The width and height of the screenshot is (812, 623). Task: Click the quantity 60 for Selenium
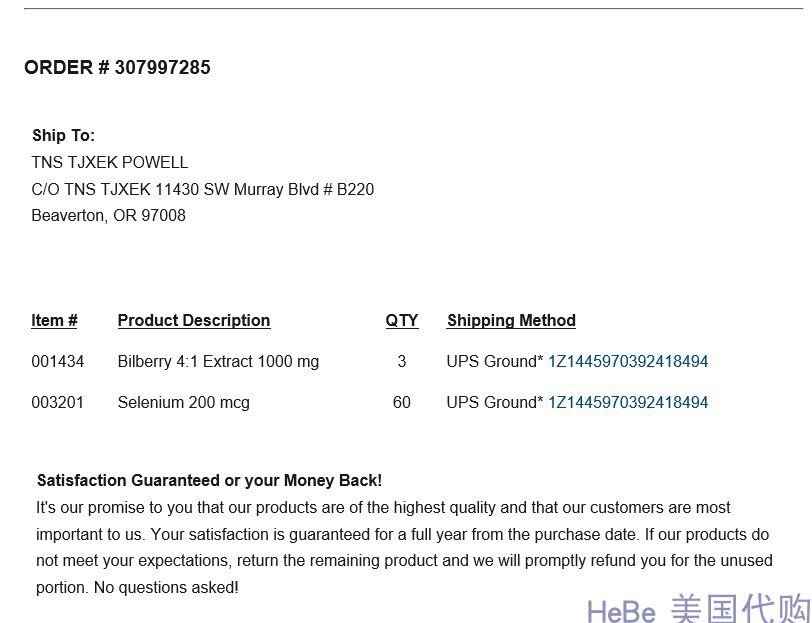[402, 402]
